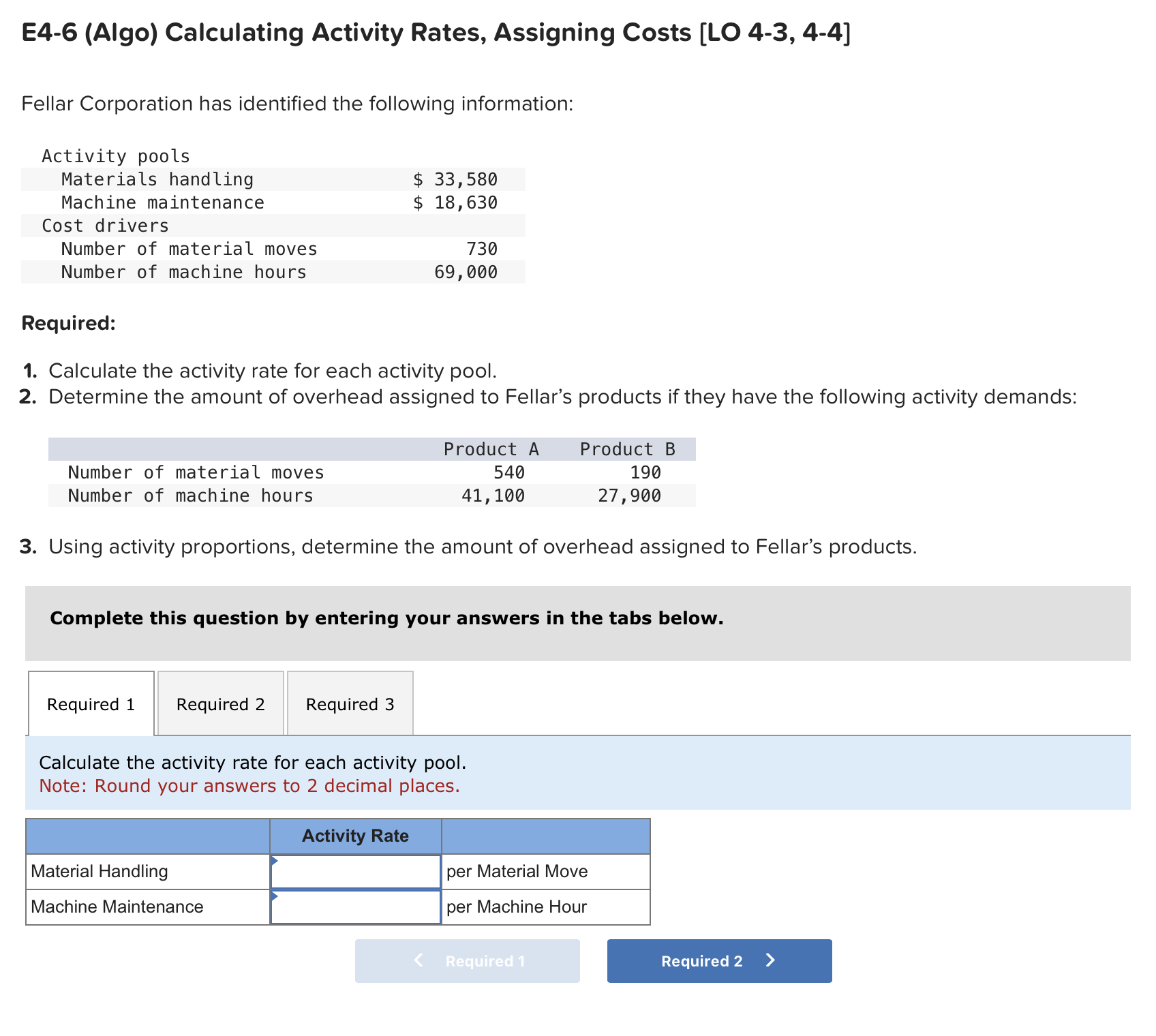Click the Machine Maintenance activity rate input field

pyautogui.click(x=355, y=906)
